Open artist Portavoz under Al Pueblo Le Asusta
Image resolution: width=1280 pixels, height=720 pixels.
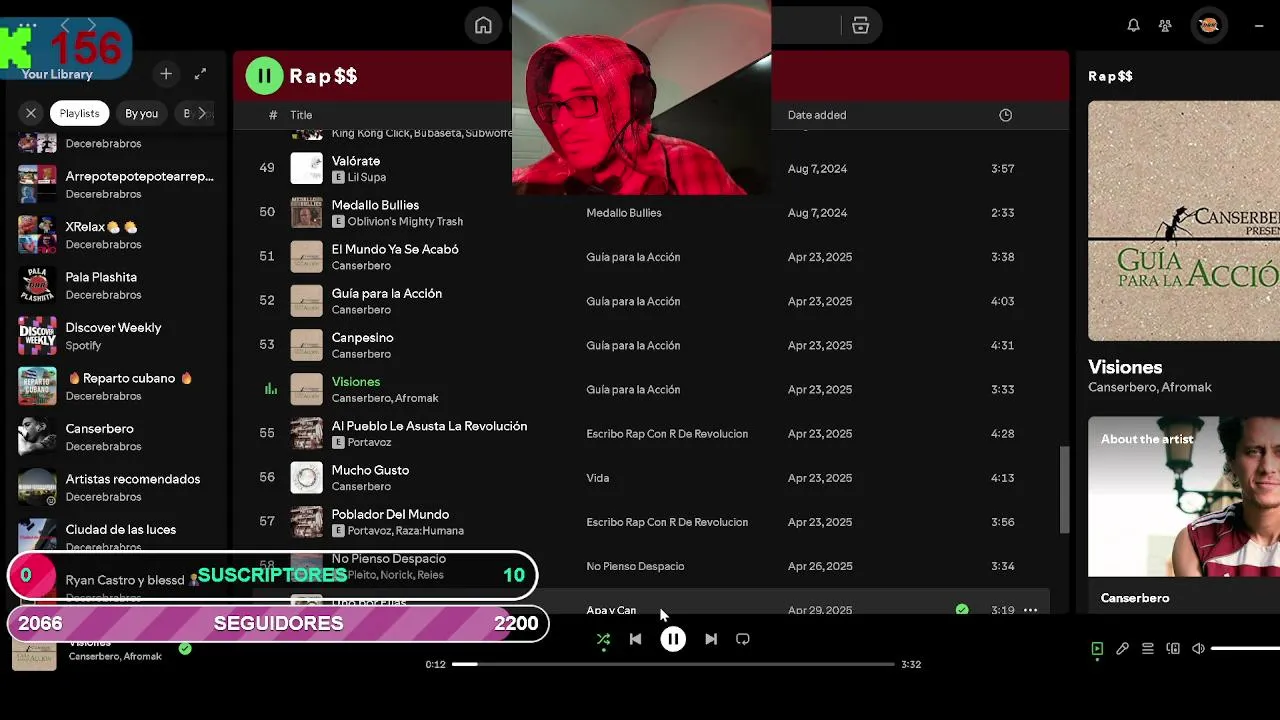pyautogui.click(x=369, y=442)
